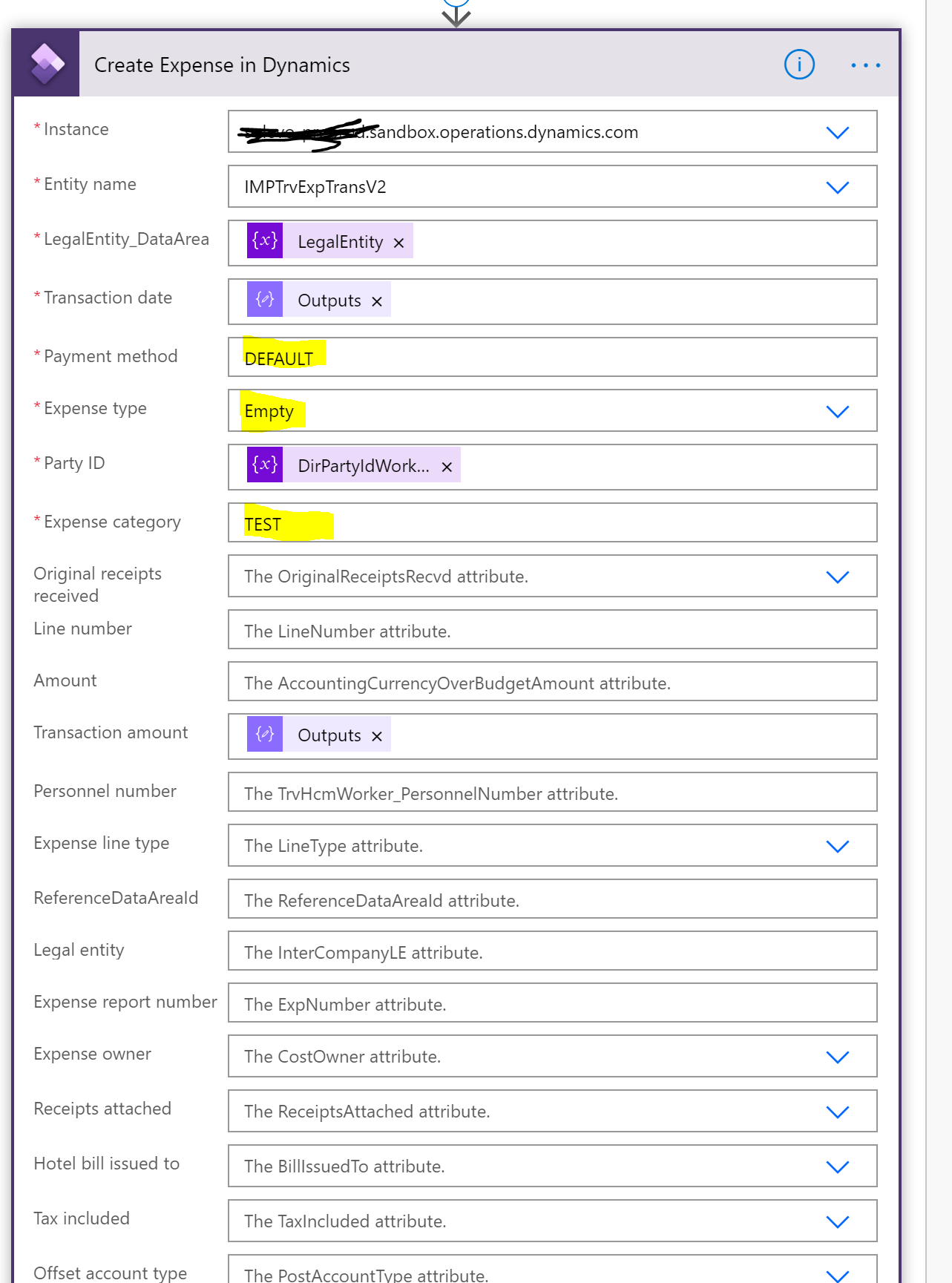Click the Legal entity InterCompanyLE field

click(552, 951)
